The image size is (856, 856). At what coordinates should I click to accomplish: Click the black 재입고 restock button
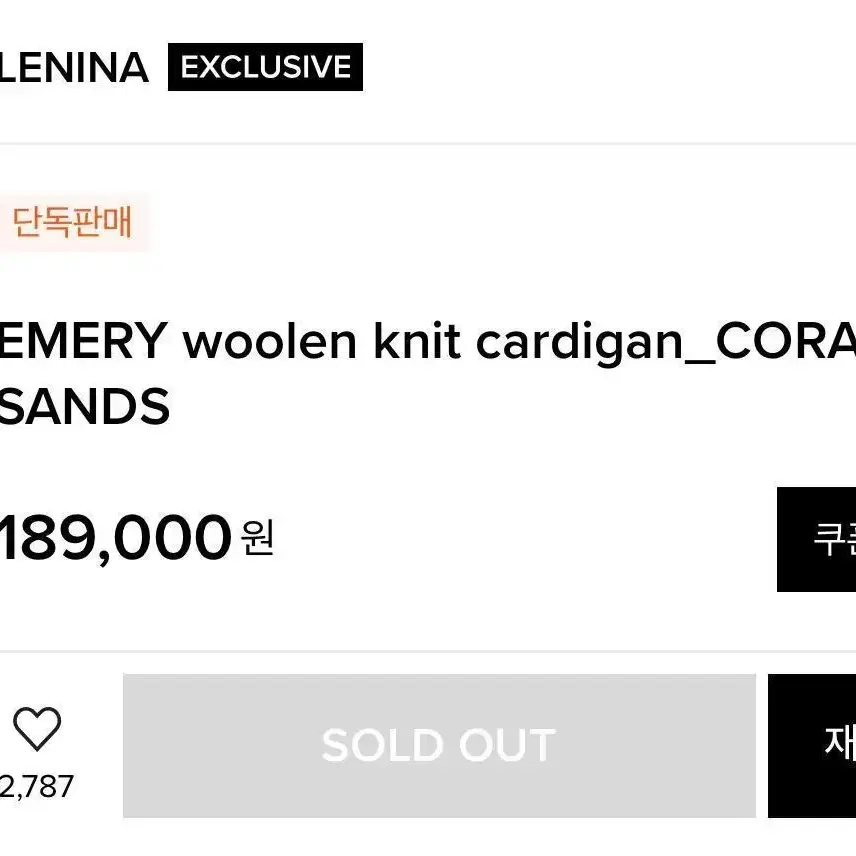(x=812, y=745)
